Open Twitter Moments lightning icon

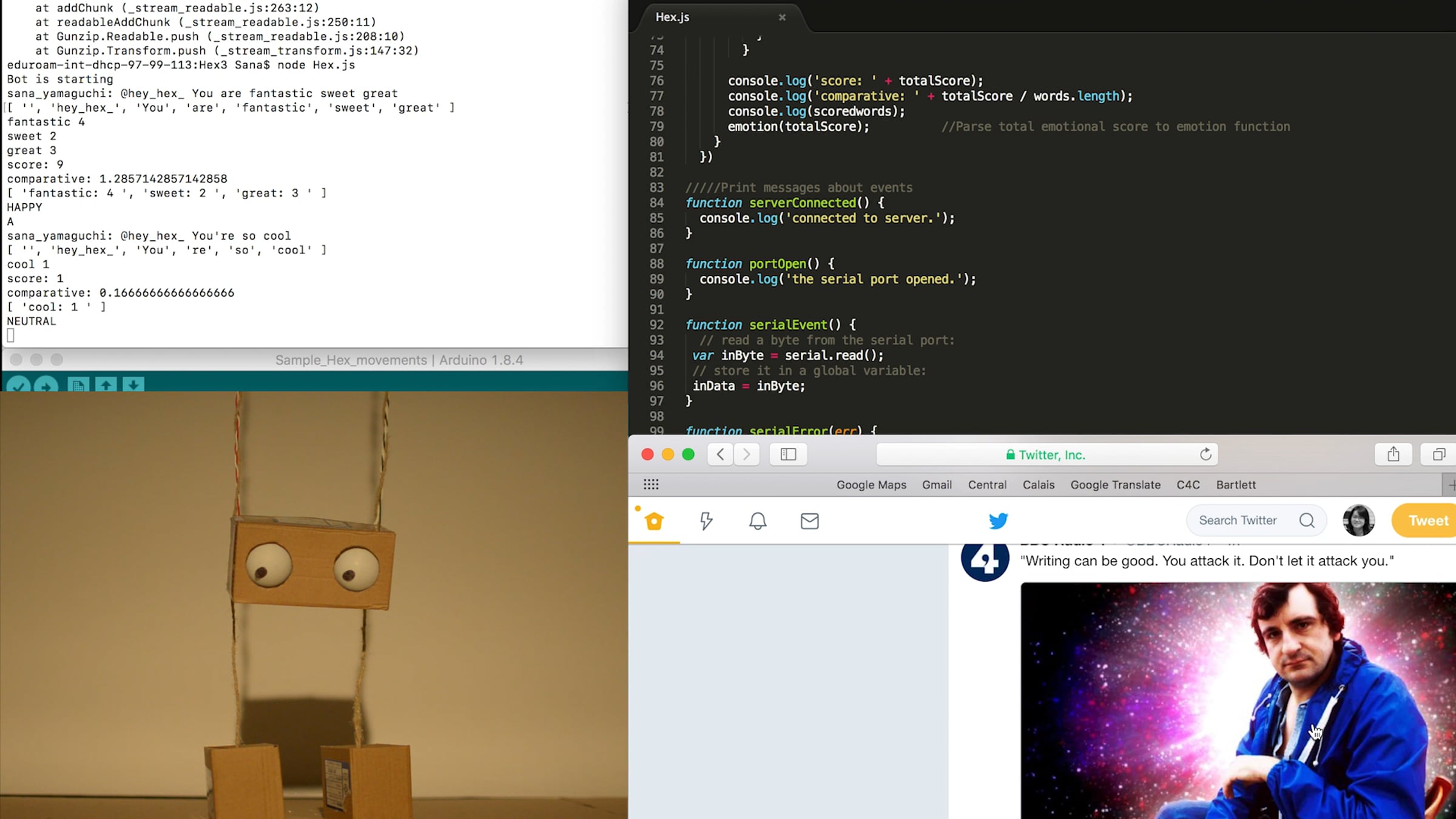706,521
